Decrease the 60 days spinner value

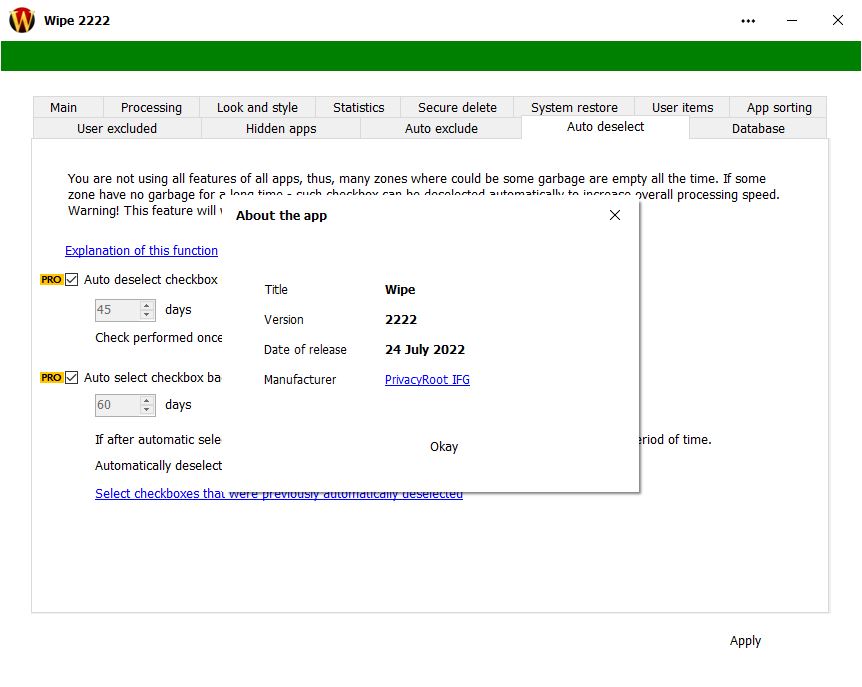[147, 410]
